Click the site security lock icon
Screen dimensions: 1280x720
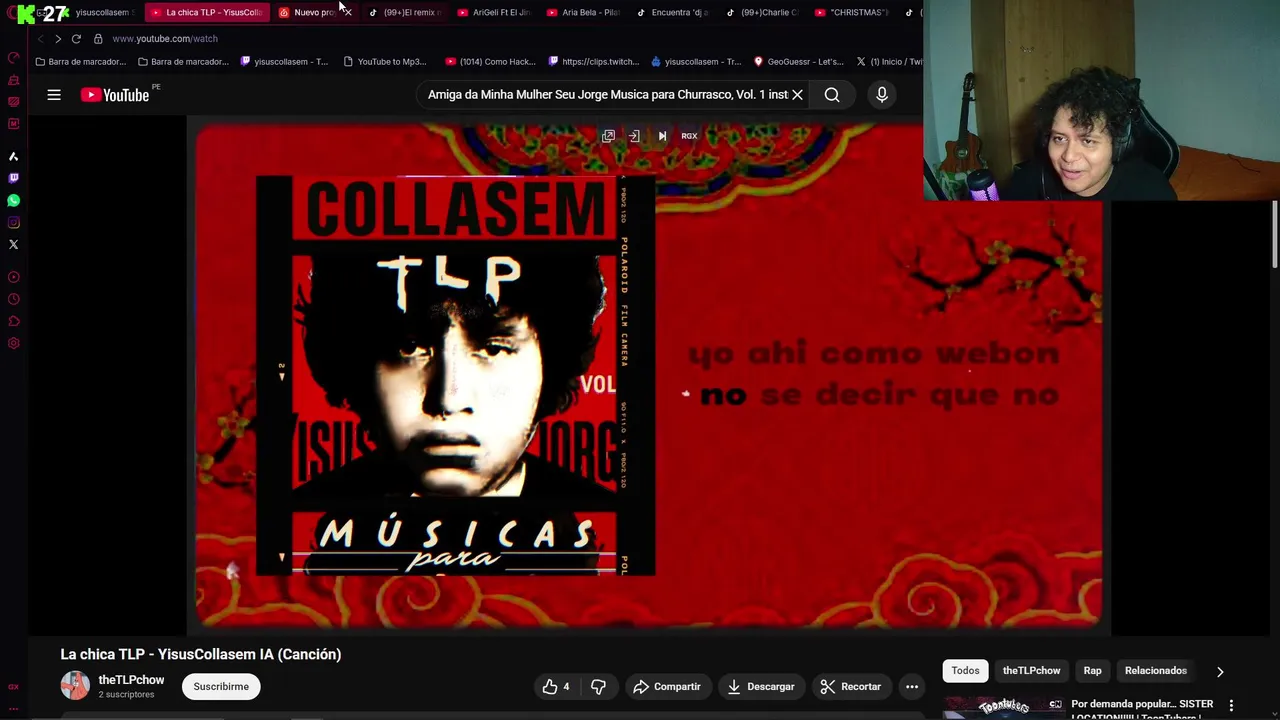point(98,39)
